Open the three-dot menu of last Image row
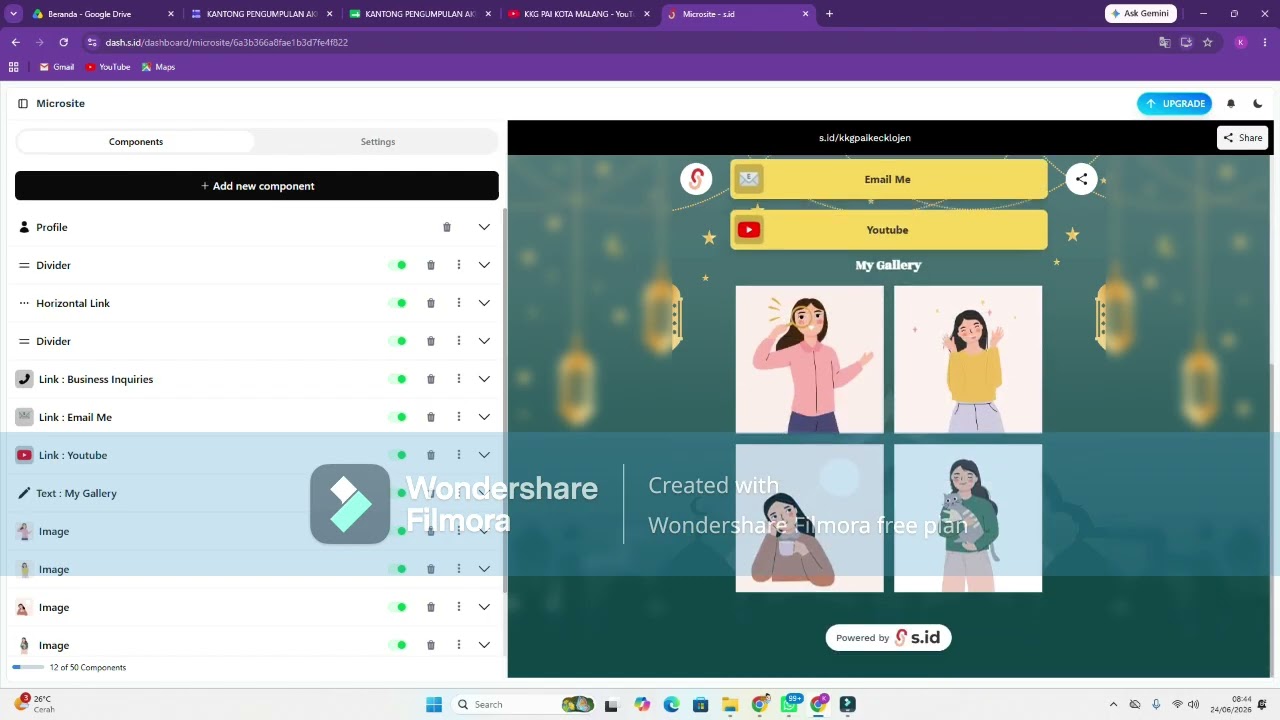This screenshot has width=1280, height=720. click(459, 645)
